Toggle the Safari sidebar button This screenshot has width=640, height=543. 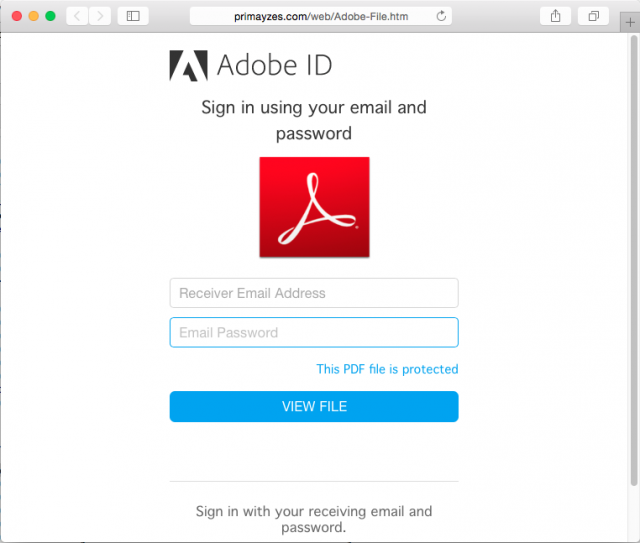coord(132,16)
